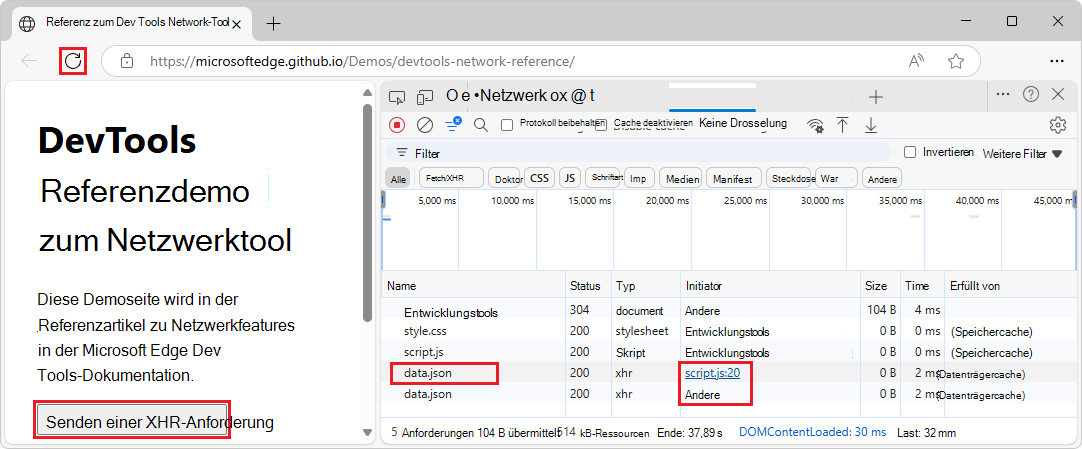
Task: Open the script.js:20 initiator link
Action: click(x=712, y=373)
